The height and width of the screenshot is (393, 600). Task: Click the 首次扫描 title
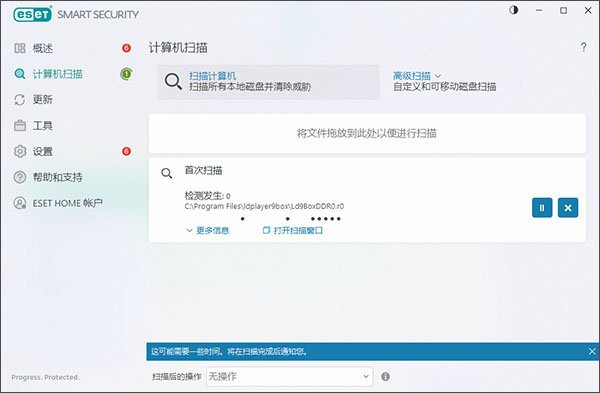[x=203, y=171]
